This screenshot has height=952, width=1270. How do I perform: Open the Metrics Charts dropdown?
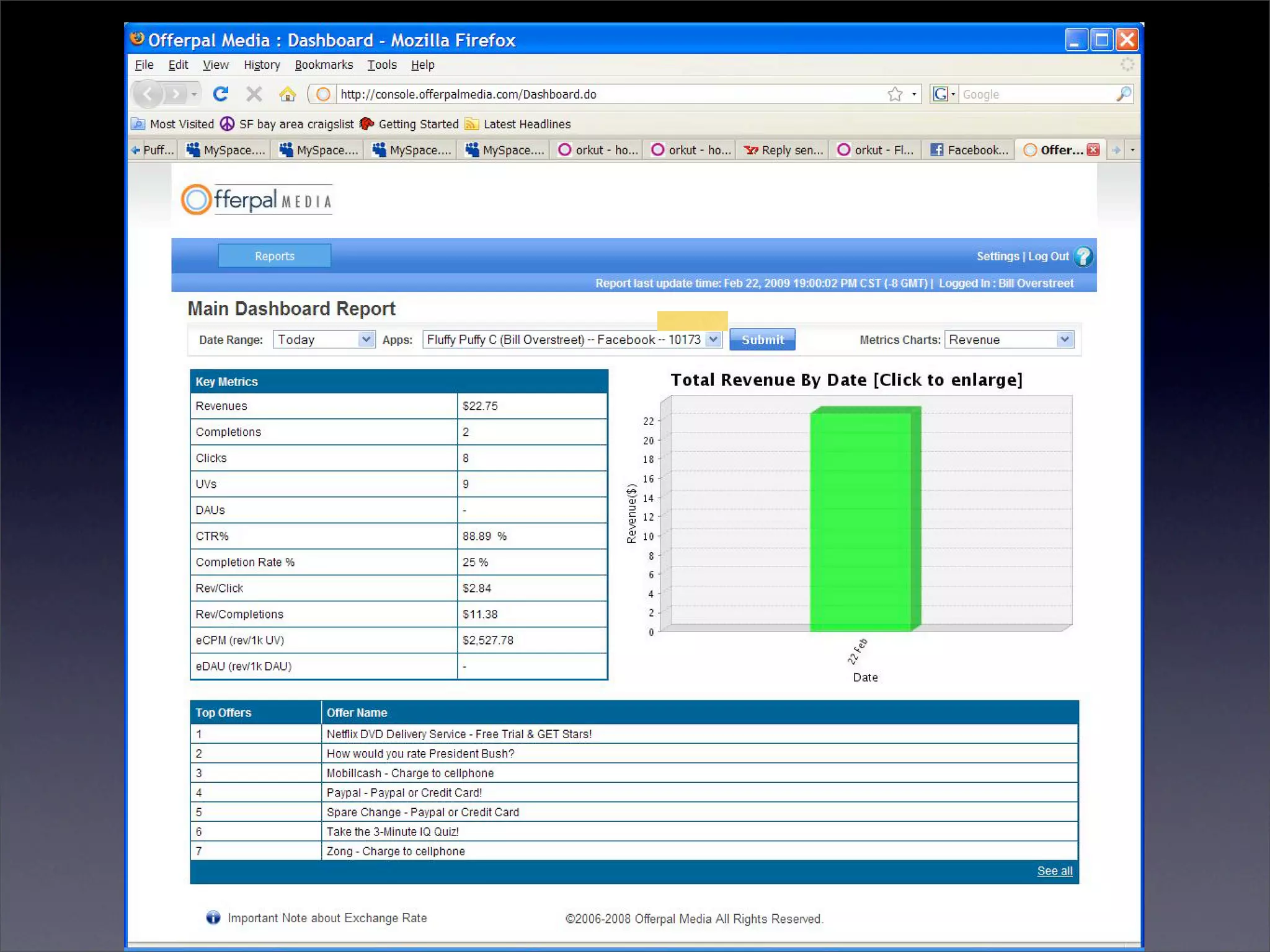1064,340
